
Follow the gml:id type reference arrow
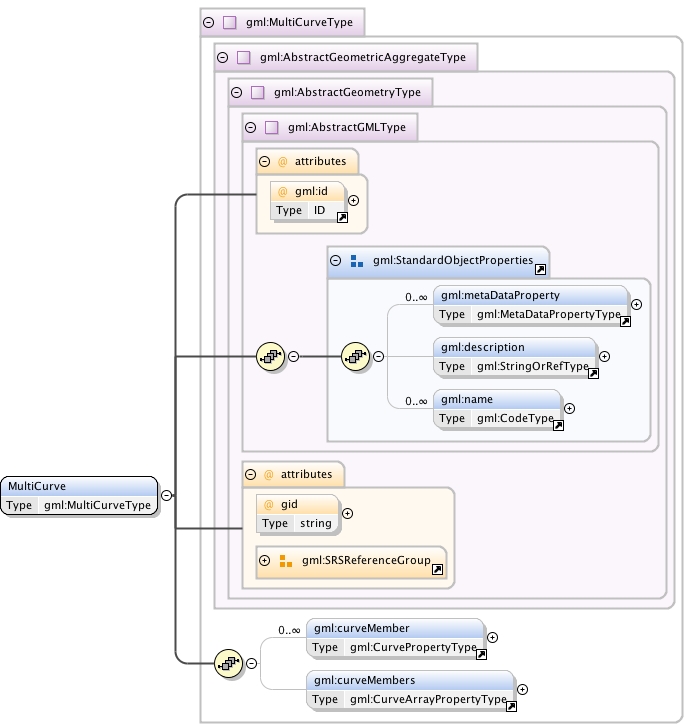tap(342, 217)
